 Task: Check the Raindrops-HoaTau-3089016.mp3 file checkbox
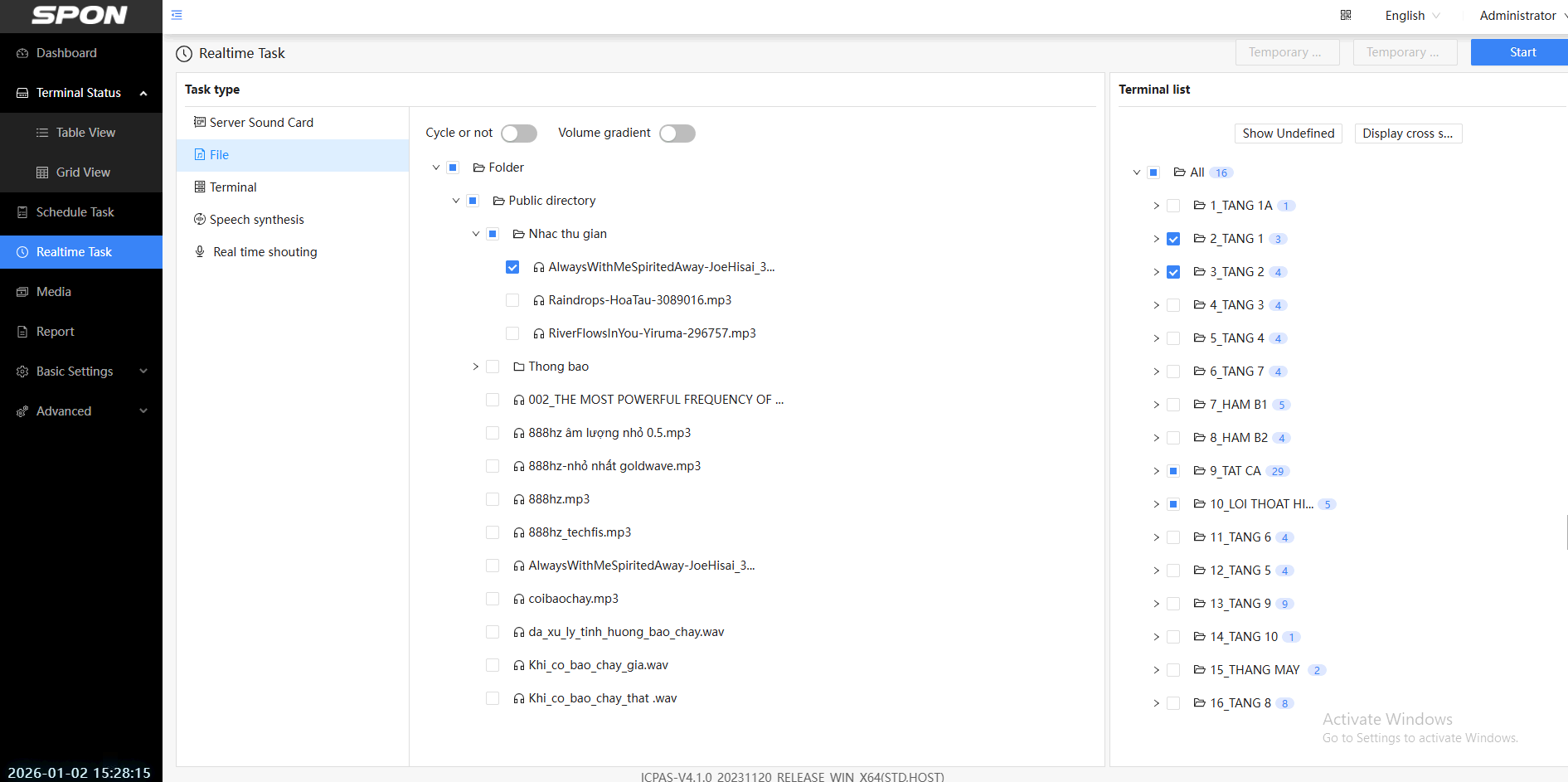pyautogui.click(x=512, y=300)
